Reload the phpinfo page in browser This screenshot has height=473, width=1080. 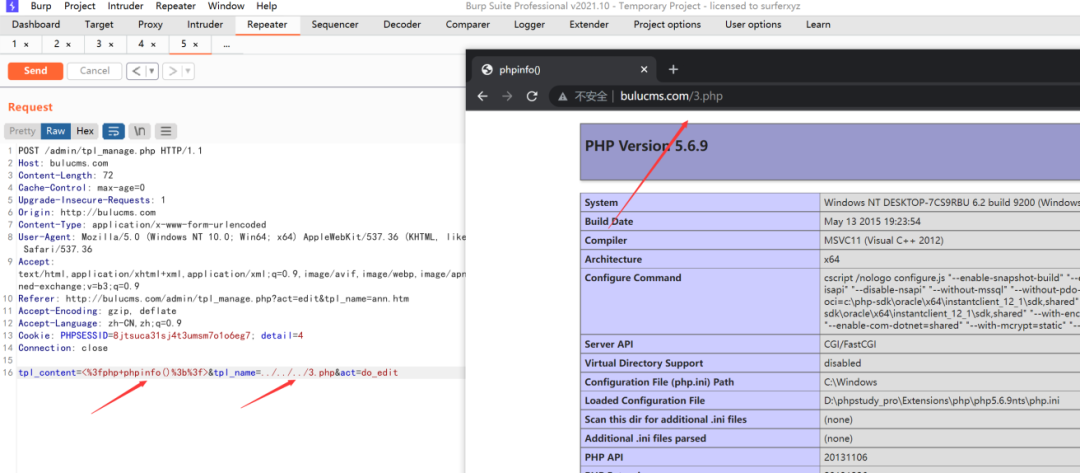point(532,96)
